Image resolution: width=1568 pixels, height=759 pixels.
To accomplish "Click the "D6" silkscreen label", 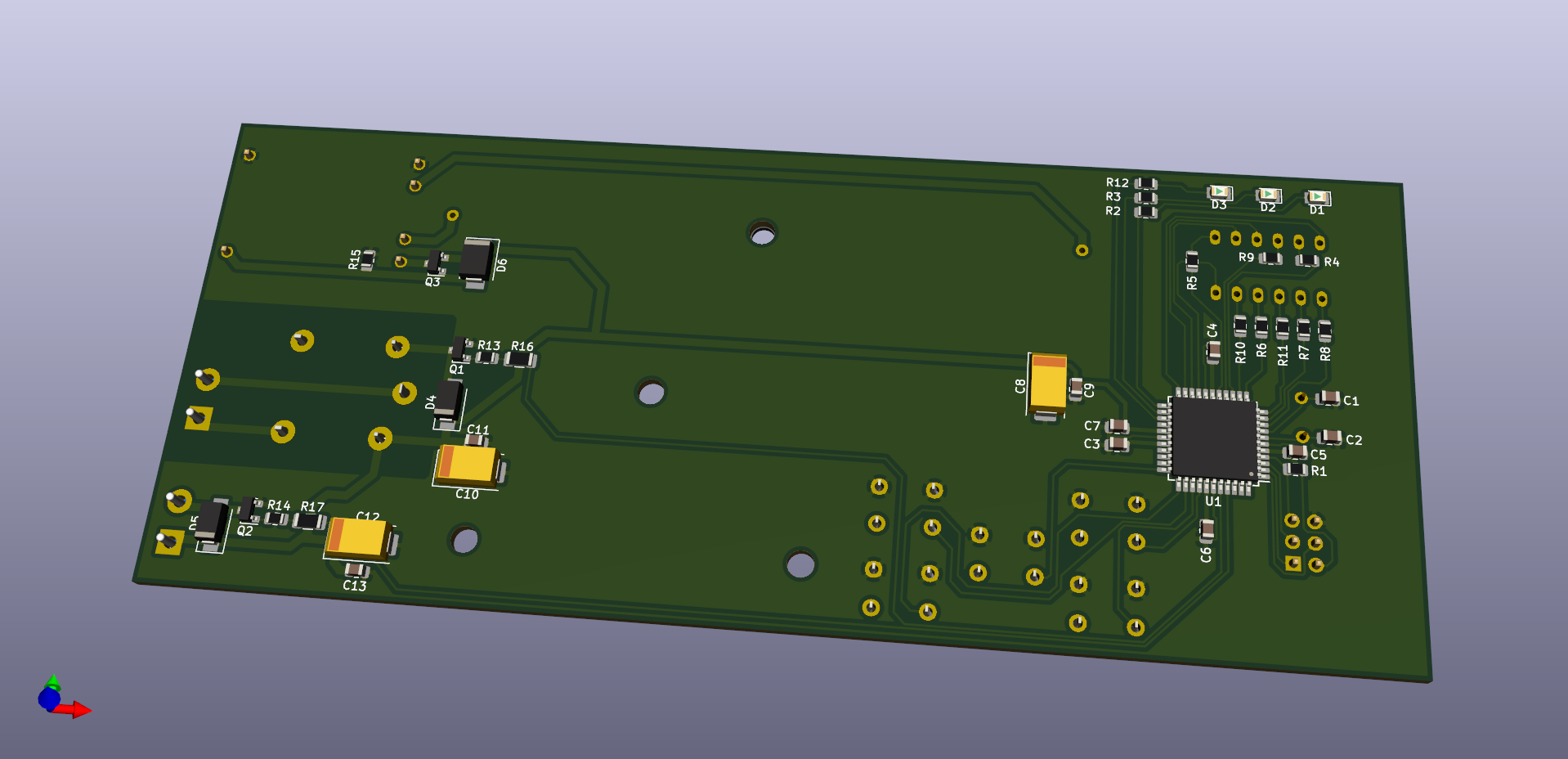I will point(502,265).
